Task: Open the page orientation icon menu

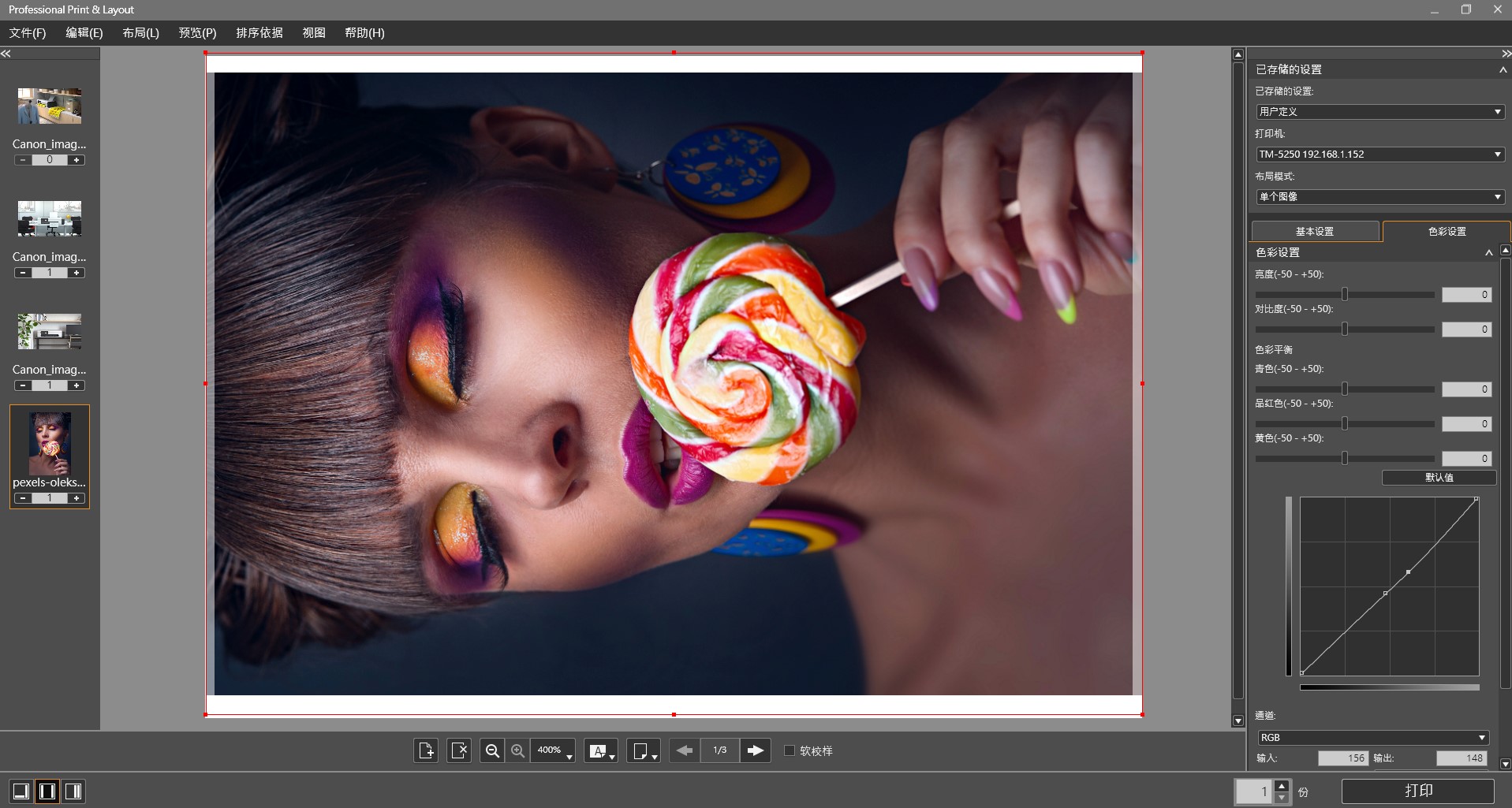Action: [643, 750]
